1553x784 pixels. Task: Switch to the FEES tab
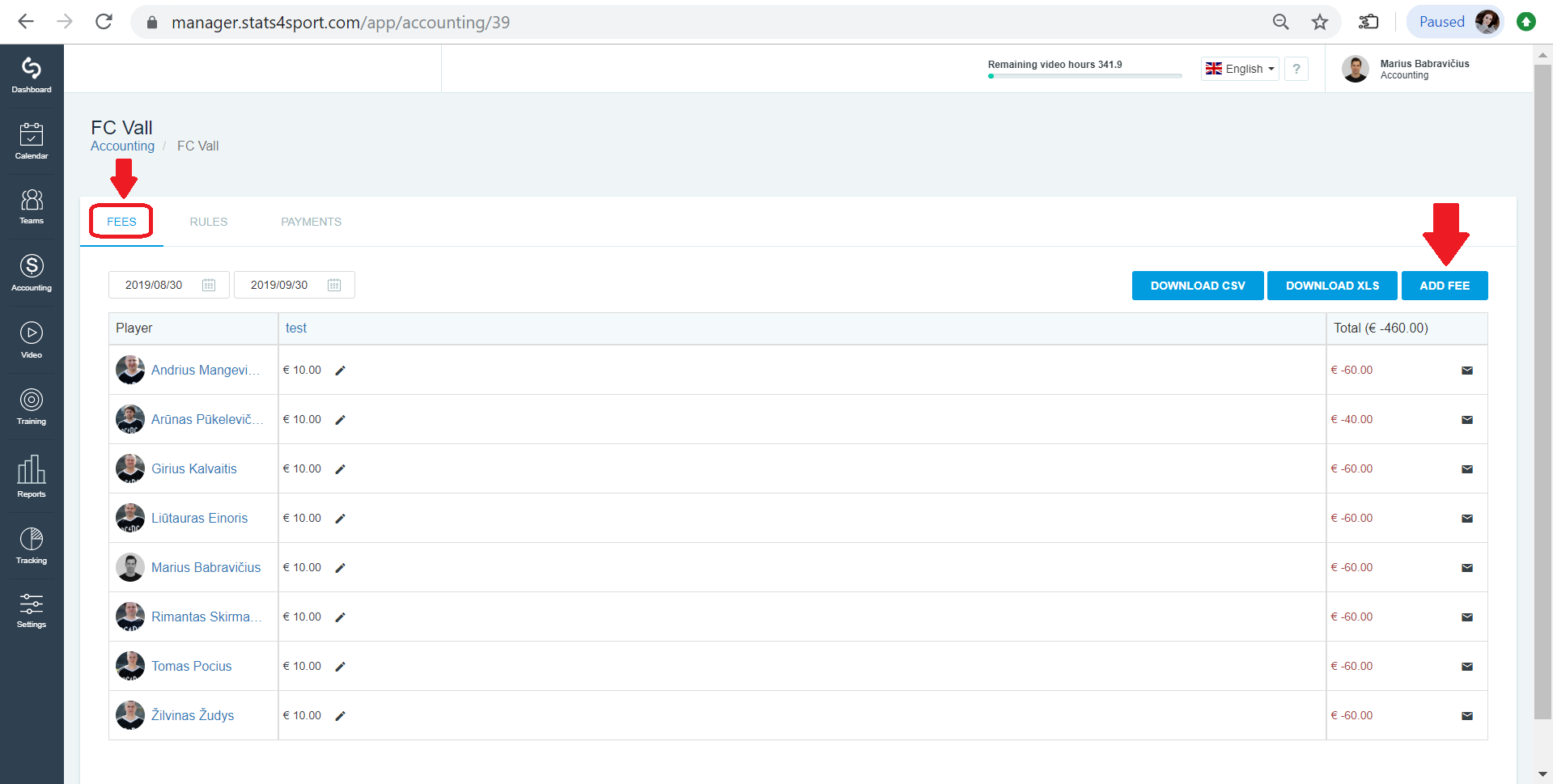click(121, 222)
